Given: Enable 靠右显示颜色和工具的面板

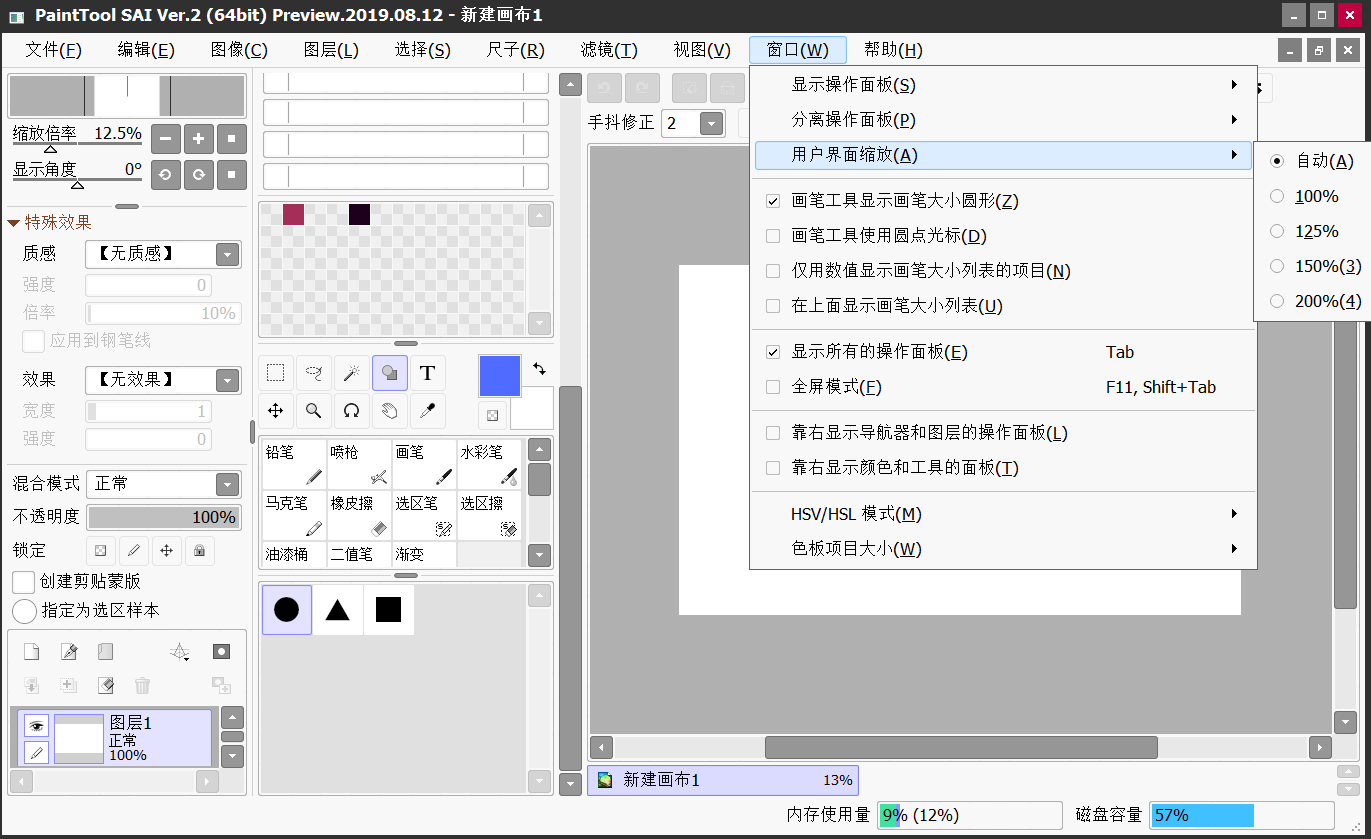Looking at the screenshot, I should [x=773, y=468].
